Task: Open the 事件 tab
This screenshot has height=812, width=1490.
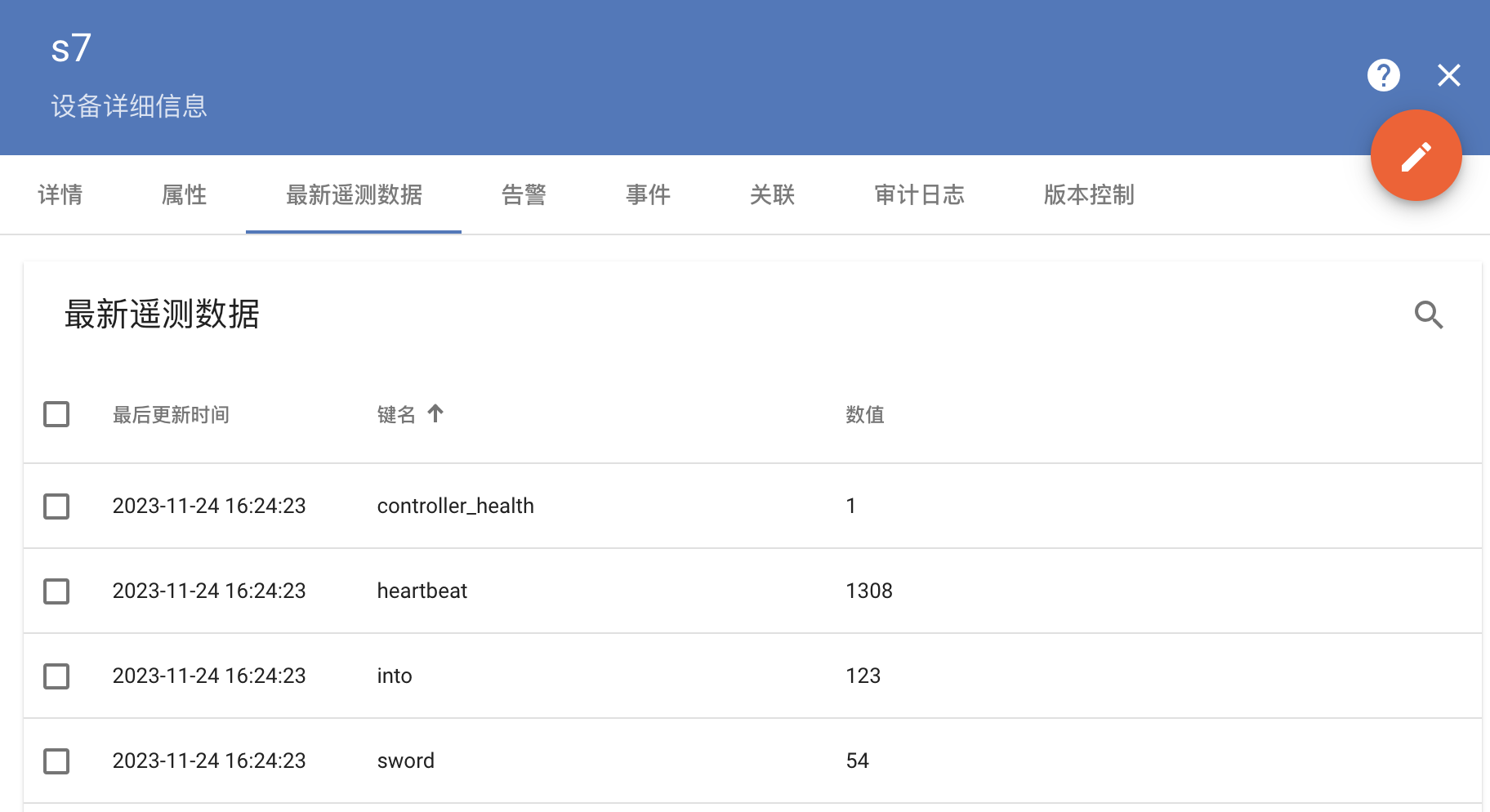Action: 648,194
